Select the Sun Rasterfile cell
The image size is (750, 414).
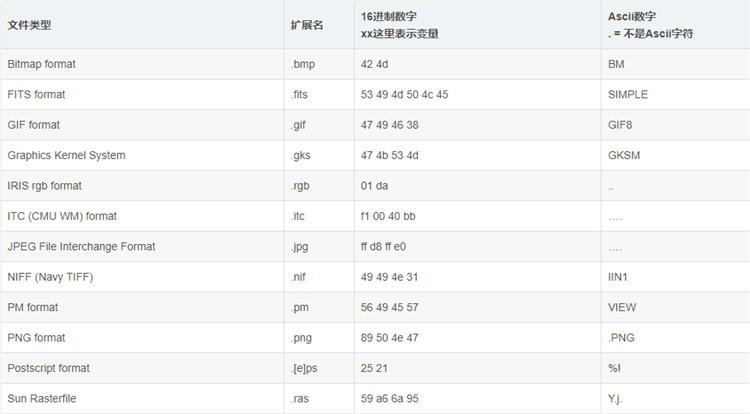coord(41,398)
